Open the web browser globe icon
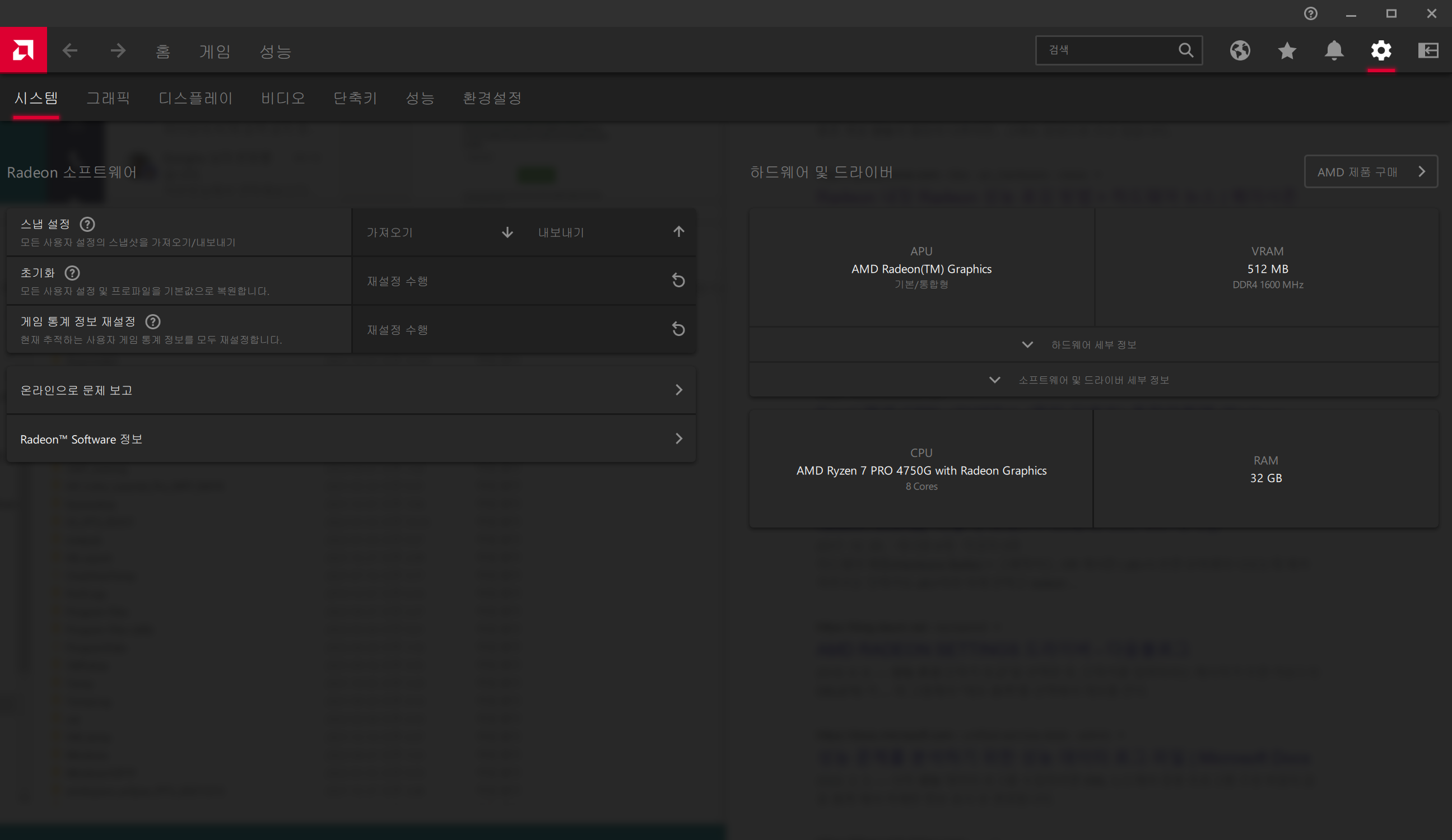 point(1240,51)
